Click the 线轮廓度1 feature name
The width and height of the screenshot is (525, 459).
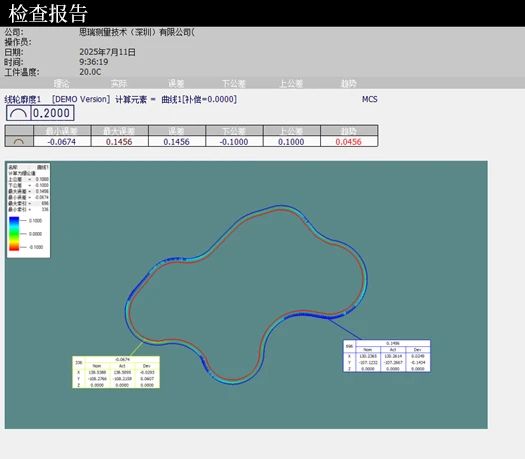22,99
